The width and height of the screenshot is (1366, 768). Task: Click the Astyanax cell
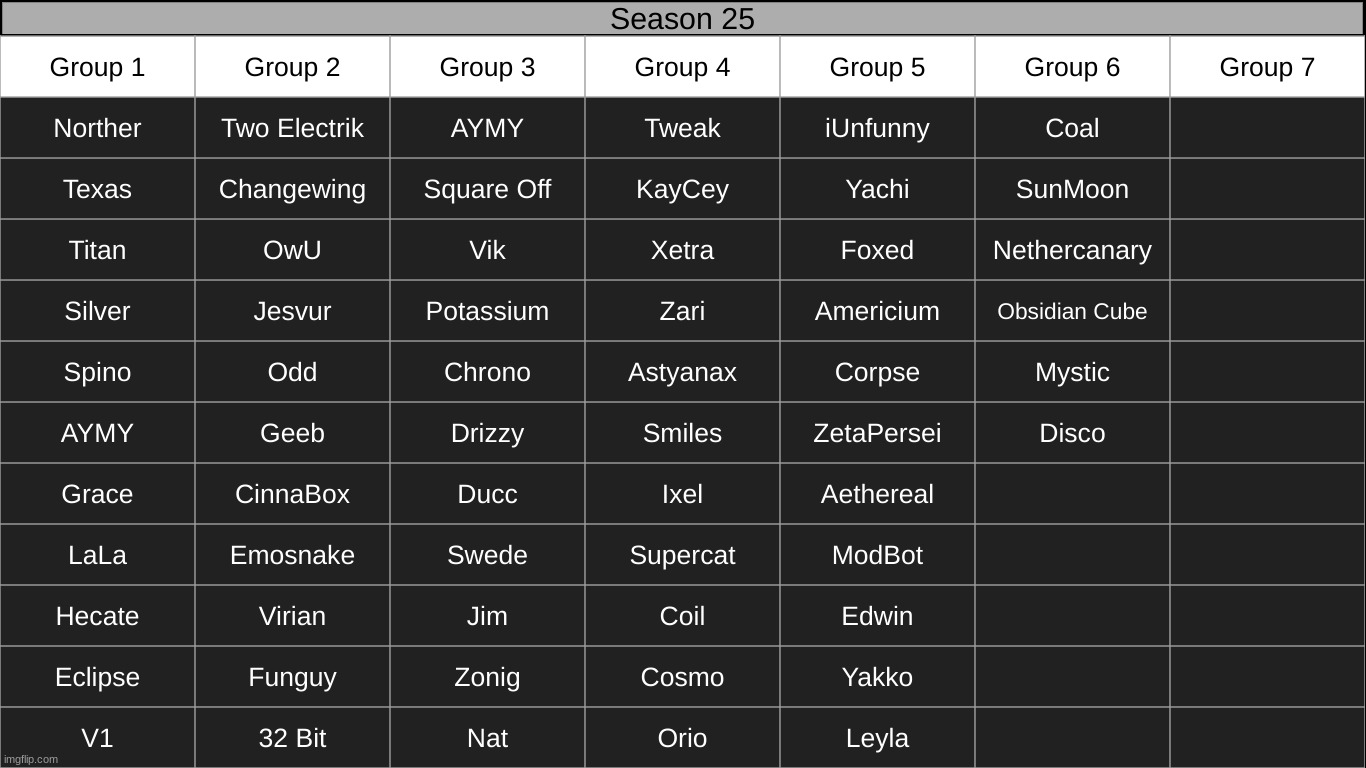point(682,372)
